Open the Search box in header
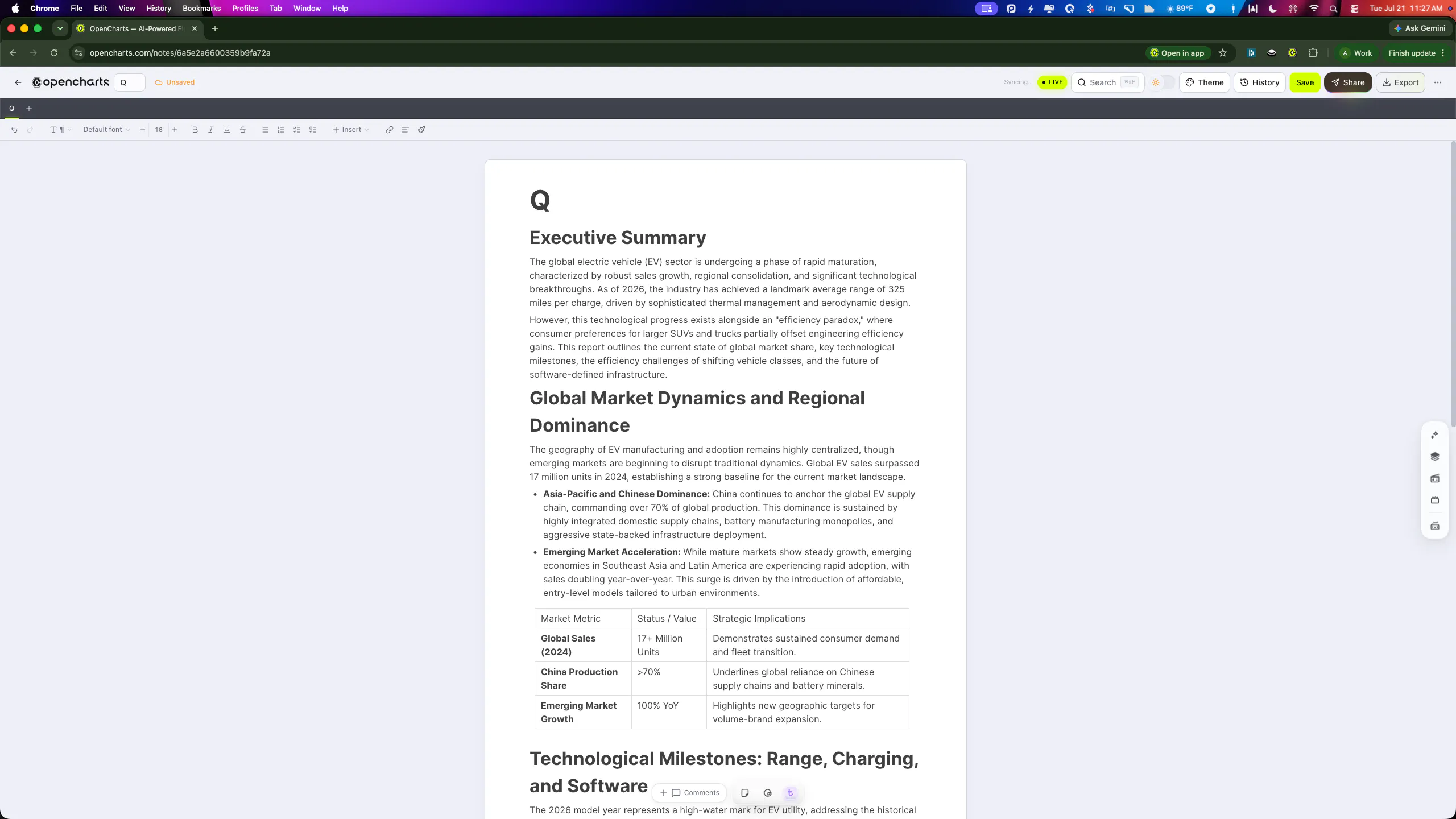 1107,82
